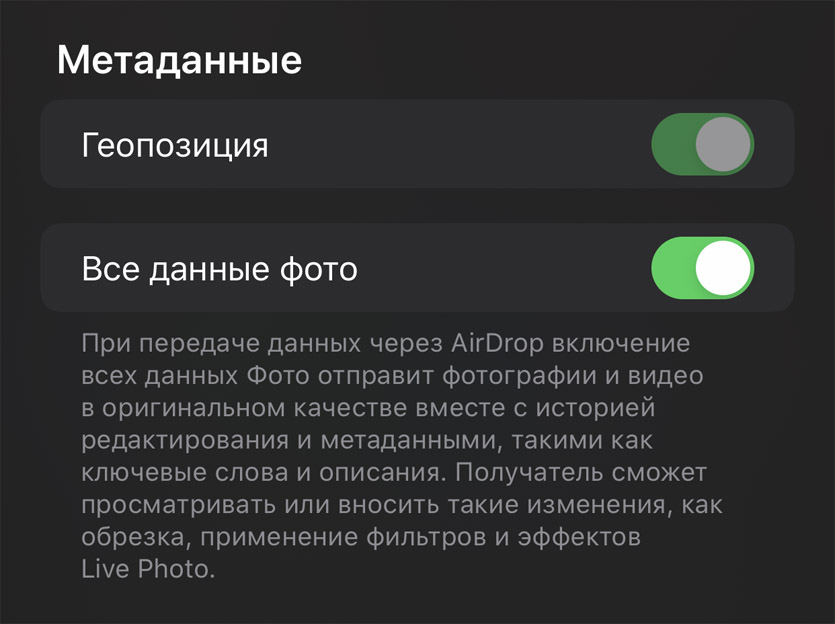Click the Метаданные section heading

(x=179, y=60)
